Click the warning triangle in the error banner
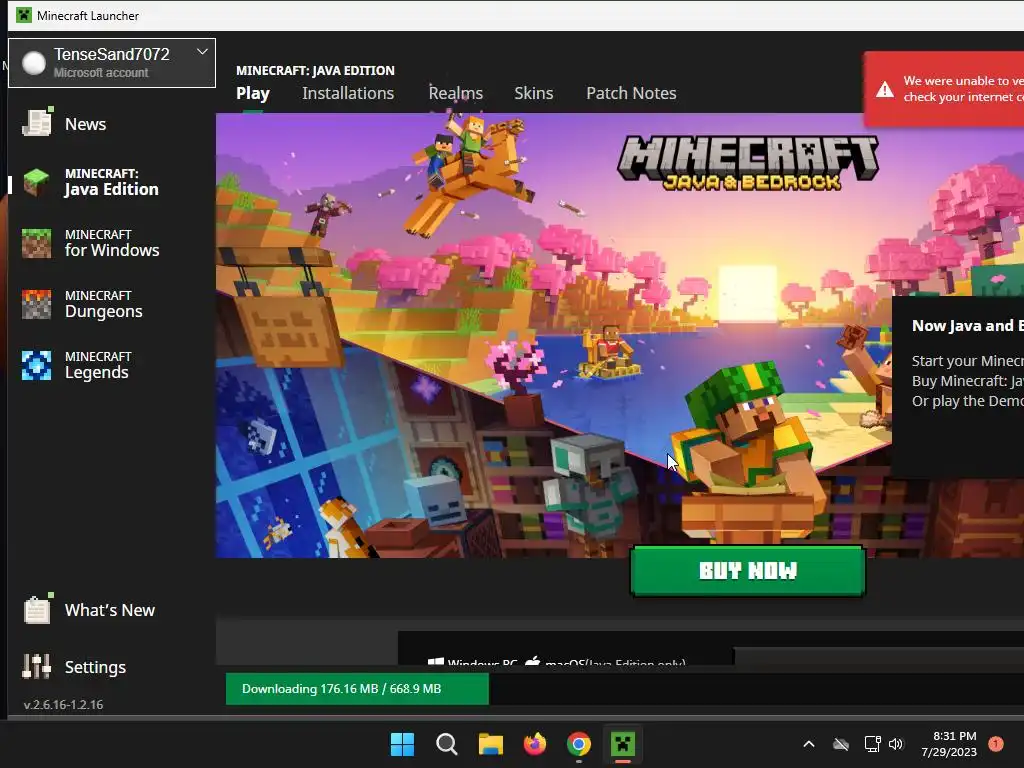1024x768 pixels. coord(885,89)
